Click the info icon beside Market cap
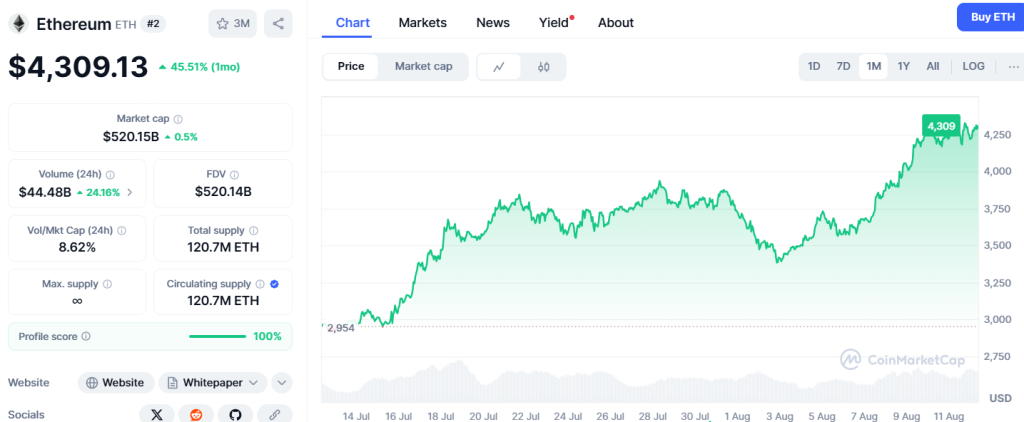Image resolution: width=1024 pixels, height=422 pixels. click(x=179, y=119)
